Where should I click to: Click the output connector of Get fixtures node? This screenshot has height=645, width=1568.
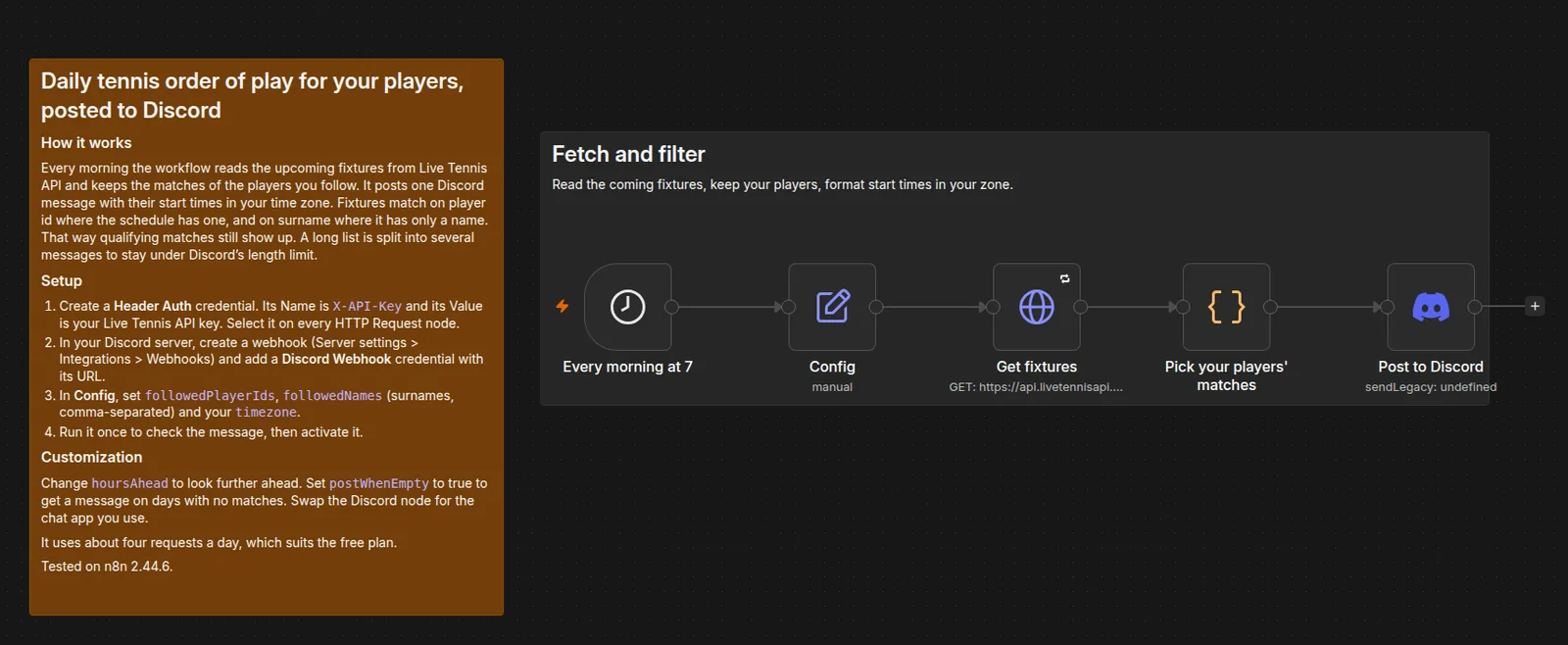[1080, 307]
